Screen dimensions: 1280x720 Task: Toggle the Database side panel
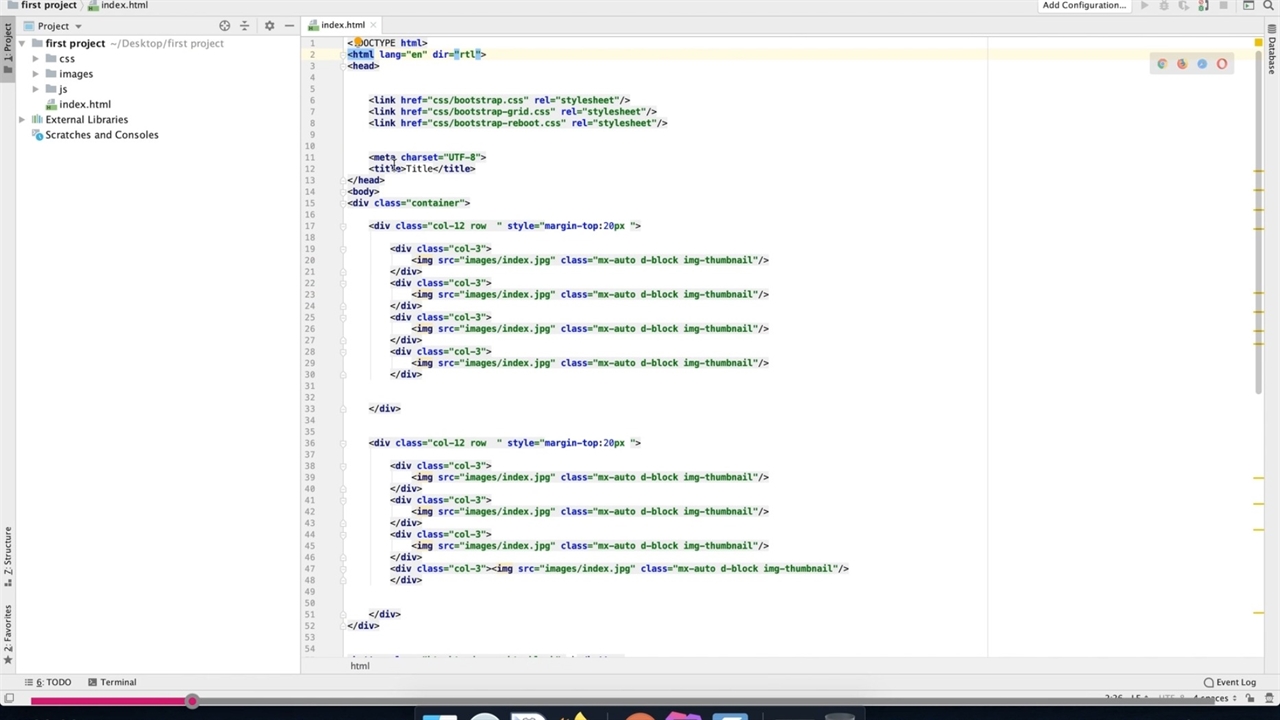[1272, 55]
